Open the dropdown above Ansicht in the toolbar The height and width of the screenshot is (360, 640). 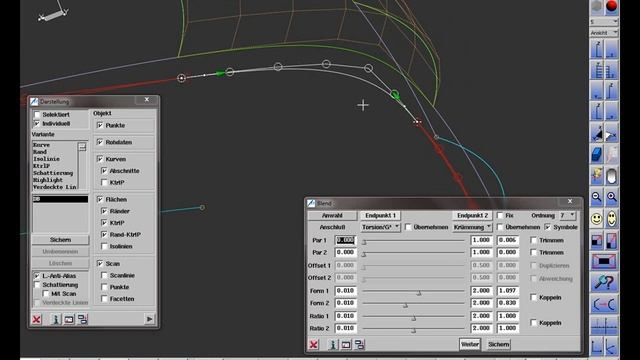[604, 21]
